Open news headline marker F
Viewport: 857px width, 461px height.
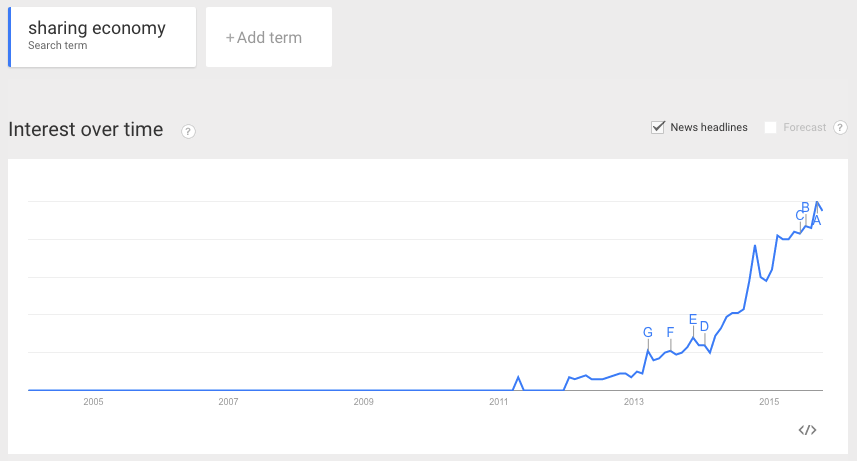[x=670, y=332]
